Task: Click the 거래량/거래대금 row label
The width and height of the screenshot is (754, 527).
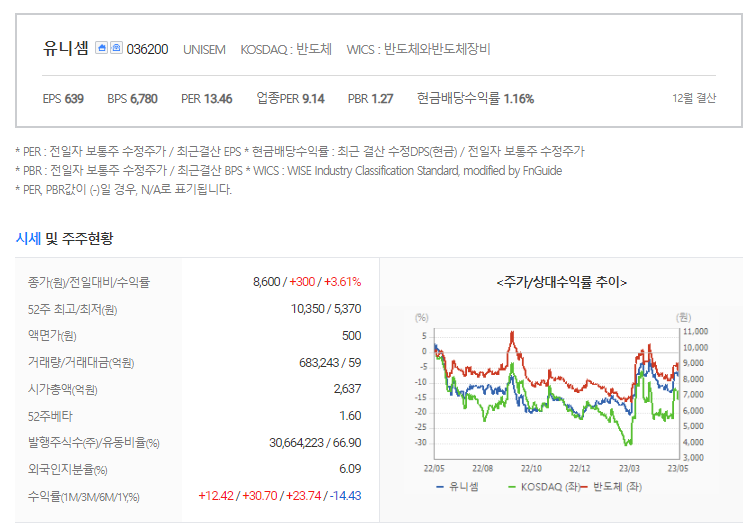Action: (x=81, y=363)
